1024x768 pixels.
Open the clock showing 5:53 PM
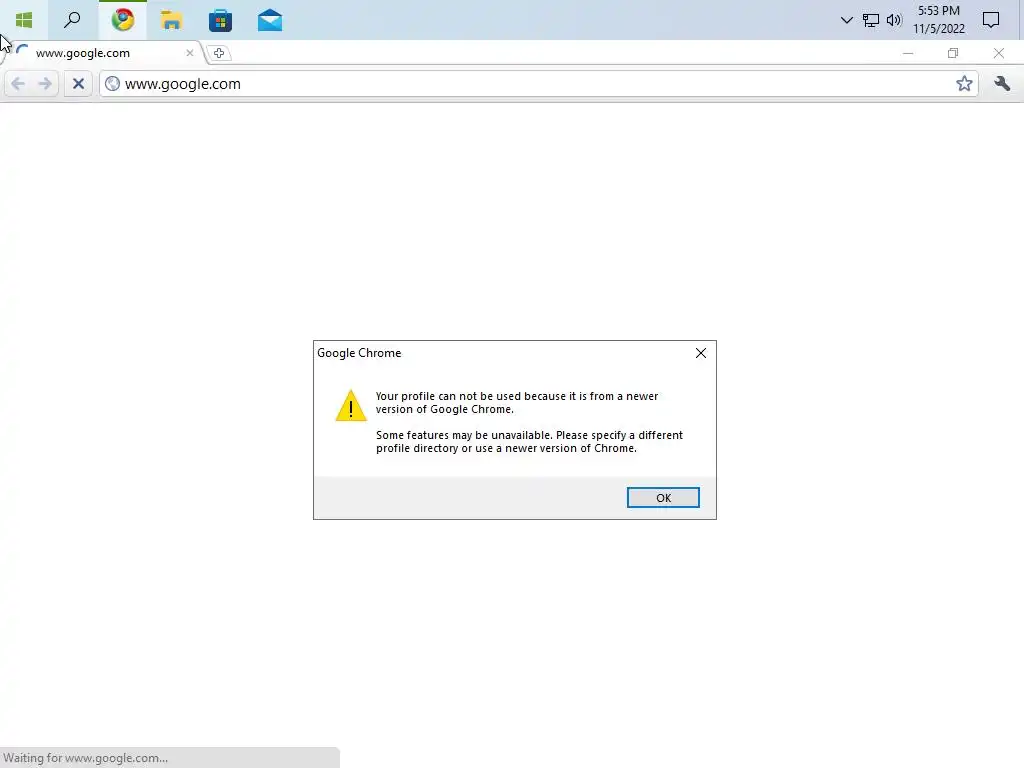[938, 20]
